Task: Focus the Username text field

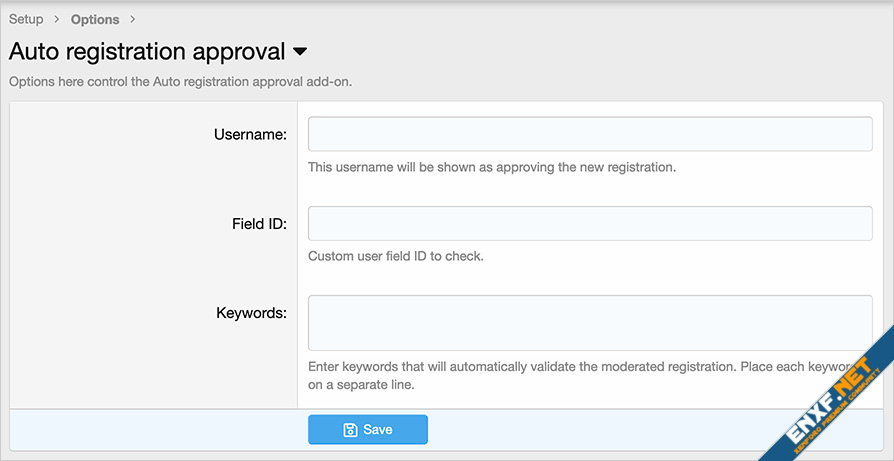Action: pos(590,134)
